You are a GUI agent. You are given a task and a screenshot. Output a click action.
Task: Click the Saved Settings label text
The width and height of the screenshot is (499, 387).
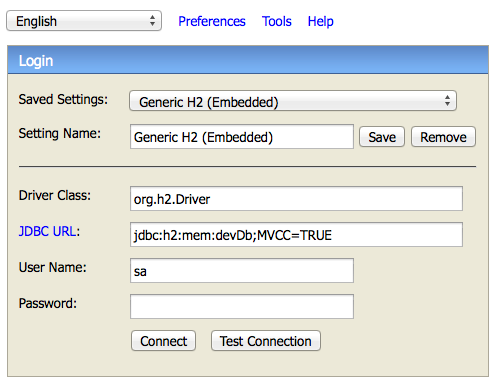pyautogui.click(x=63, y=99)
